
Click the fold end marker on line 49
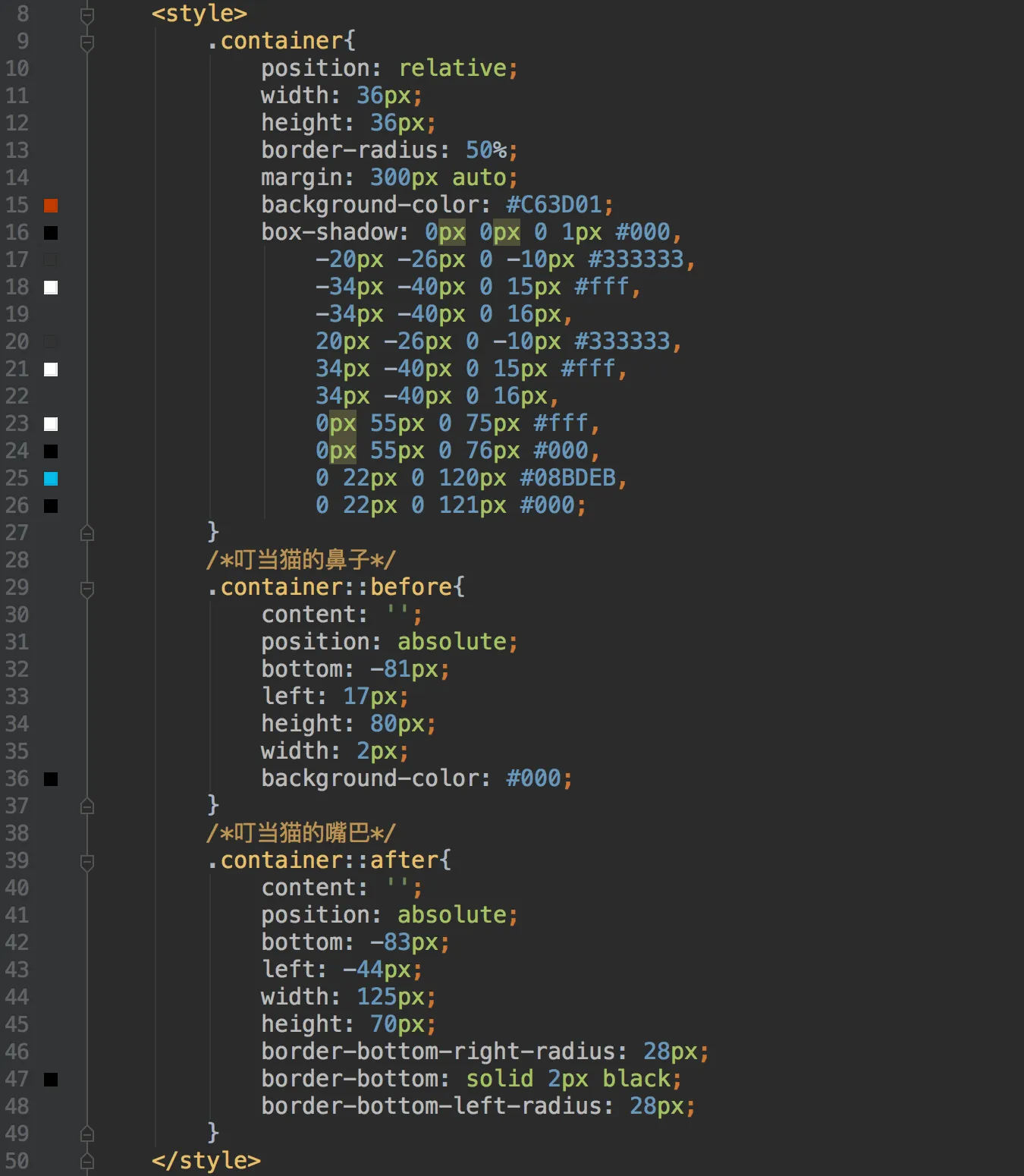(x=87, y=1134)
